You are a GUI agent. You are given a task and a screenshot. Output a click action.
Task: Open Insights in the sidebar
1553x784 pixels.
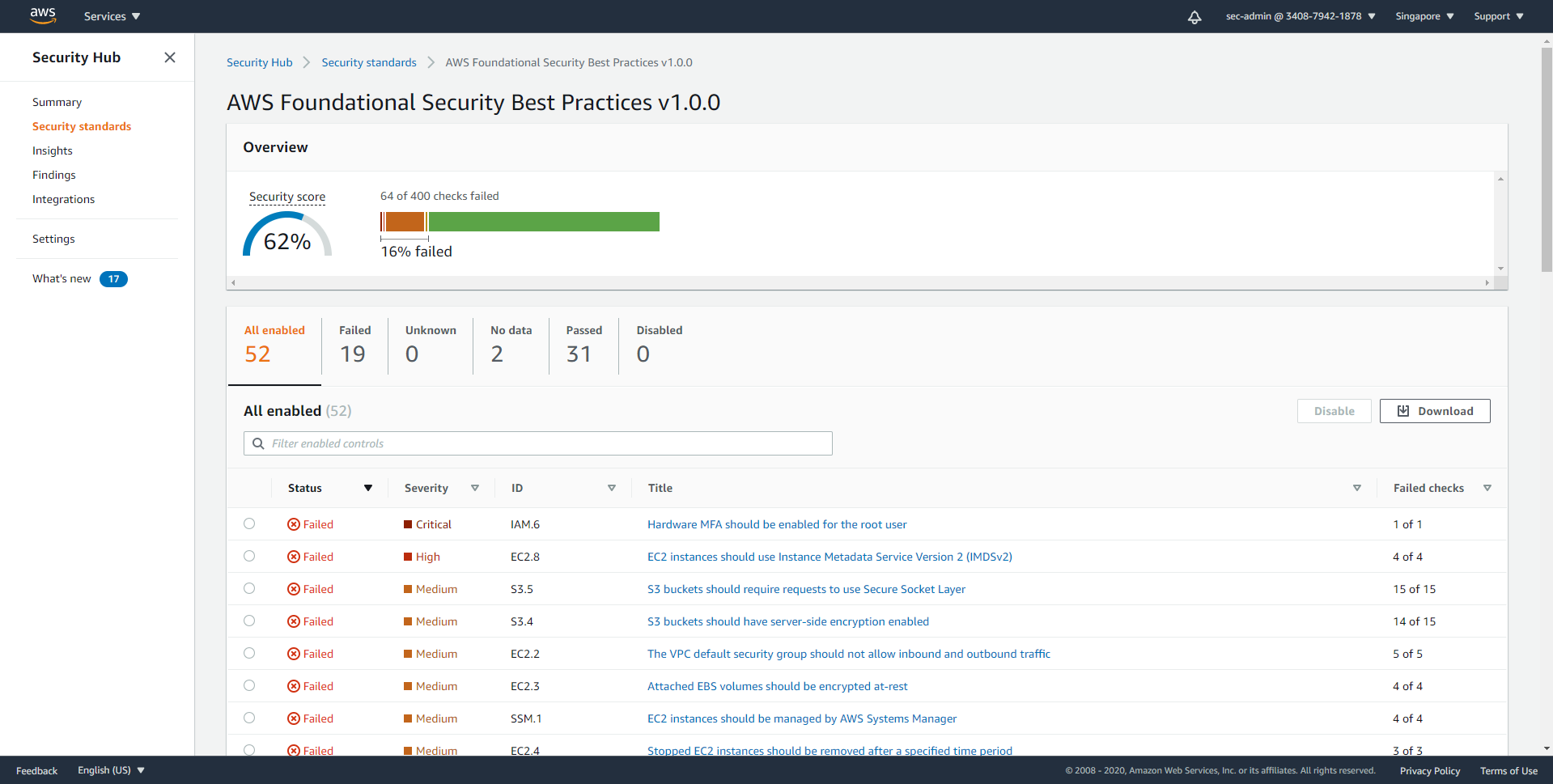[53, 150]
